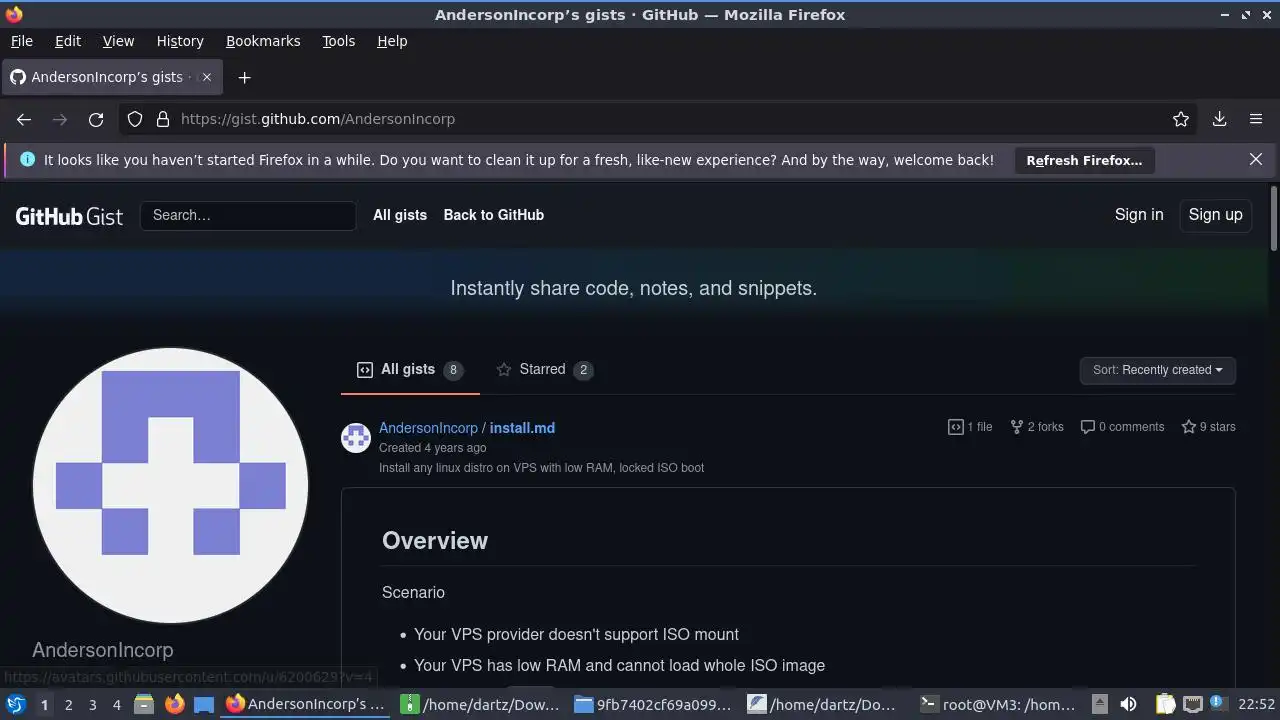The height and width of the screenshot is (720, 1280).
Task: Click the Overview heading in gist
Action: point(435,541)
